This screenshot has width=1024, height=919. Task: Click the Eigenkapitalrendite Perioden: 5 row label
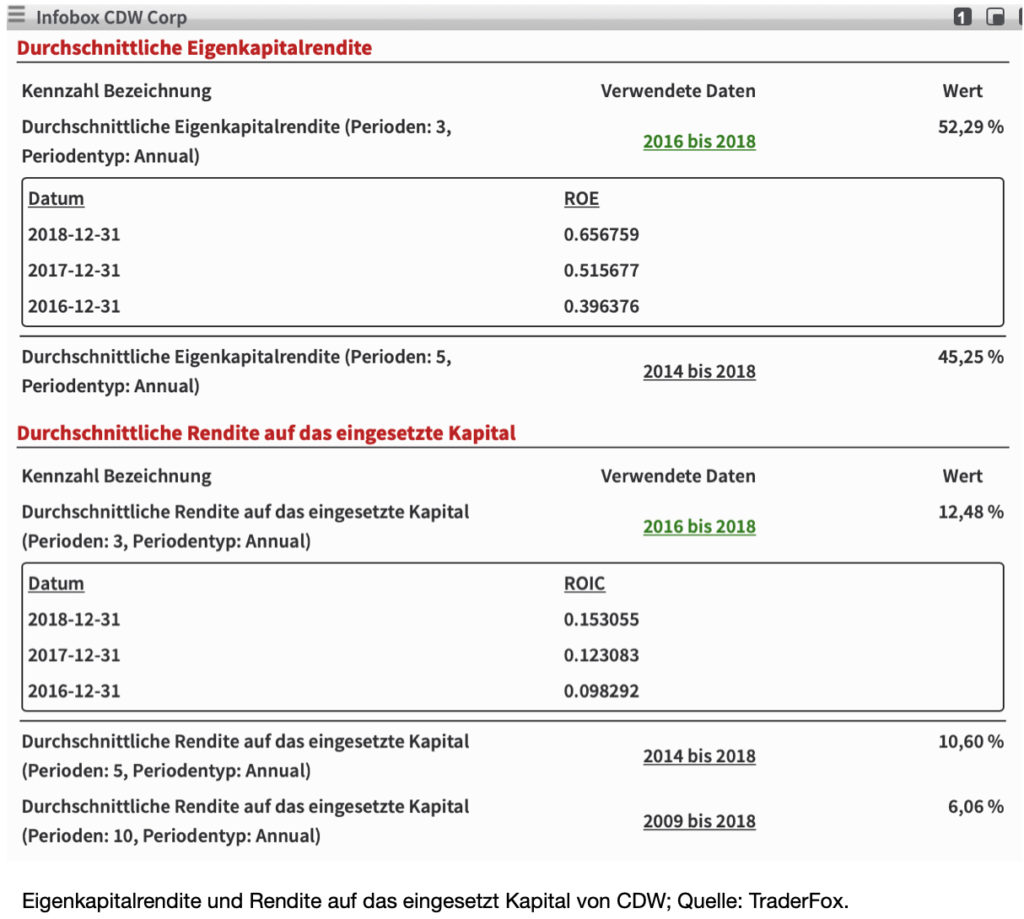click(236, 371)
